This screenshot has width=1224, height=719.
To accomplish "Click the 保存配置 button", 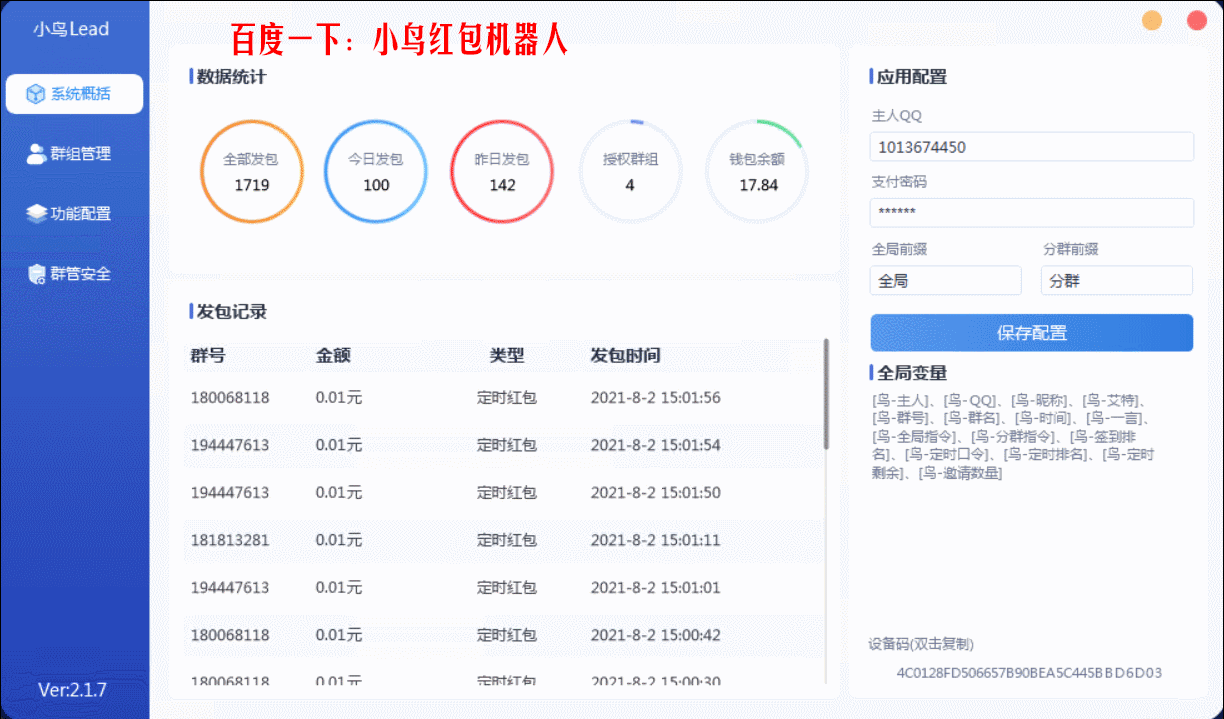I will 1032,333.
